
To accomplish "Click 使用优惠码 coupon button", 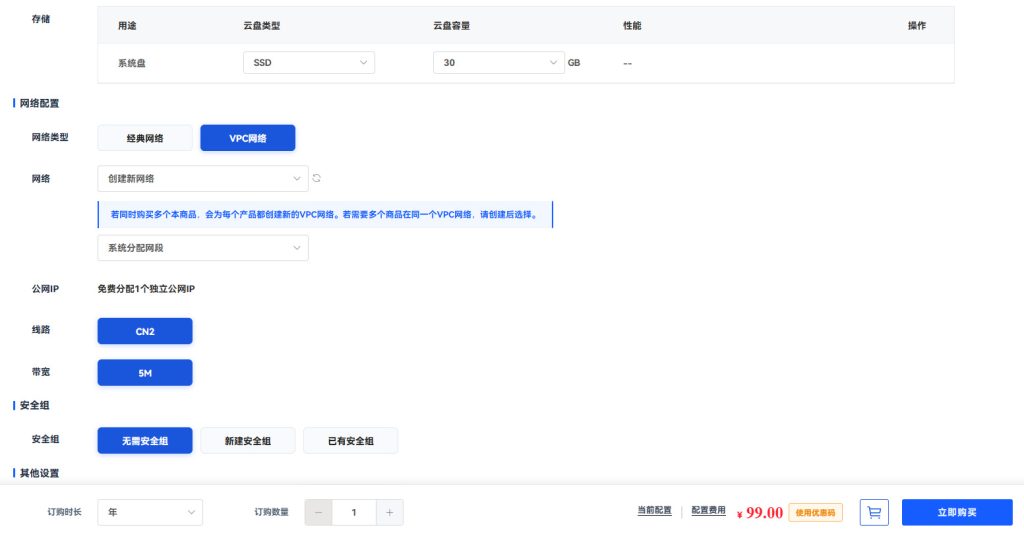I will pyautogui.click(x=815, y=513).
